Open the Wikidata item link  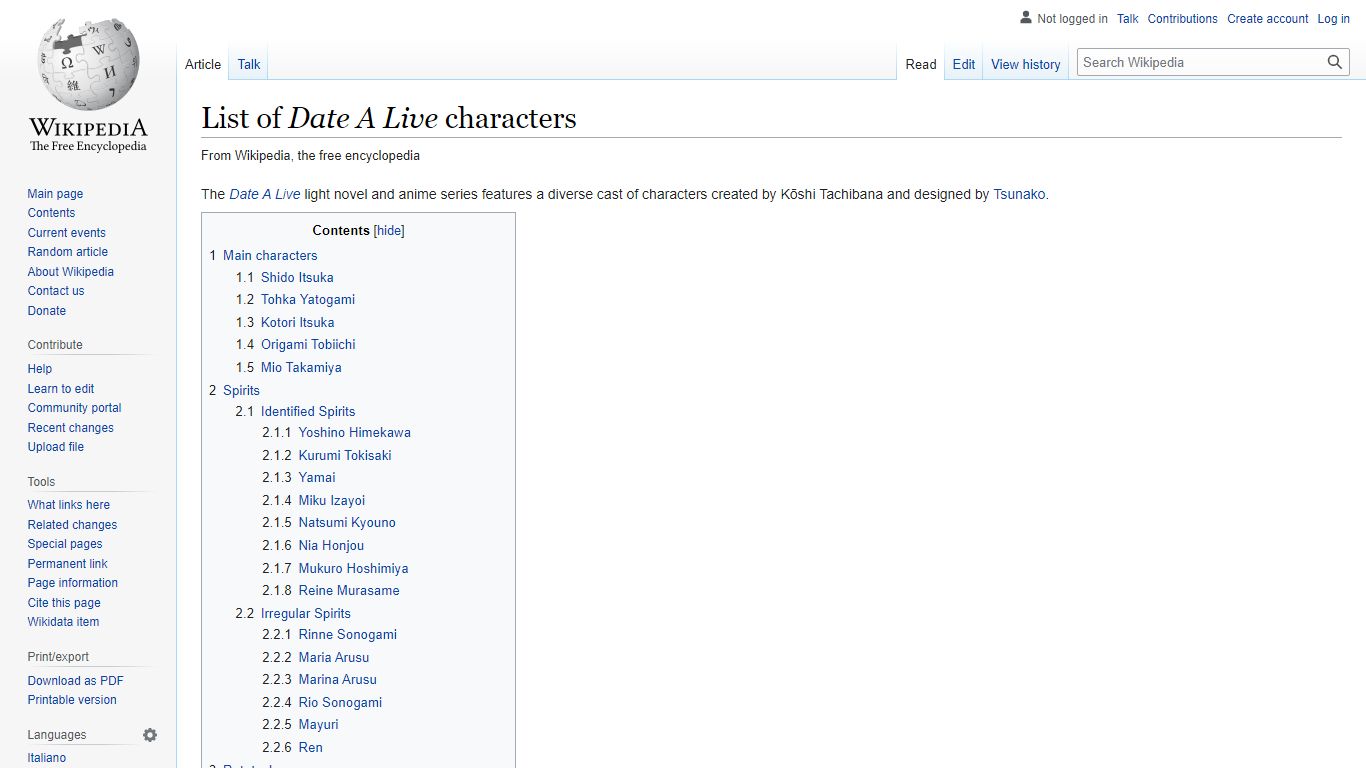pos(63,622)
